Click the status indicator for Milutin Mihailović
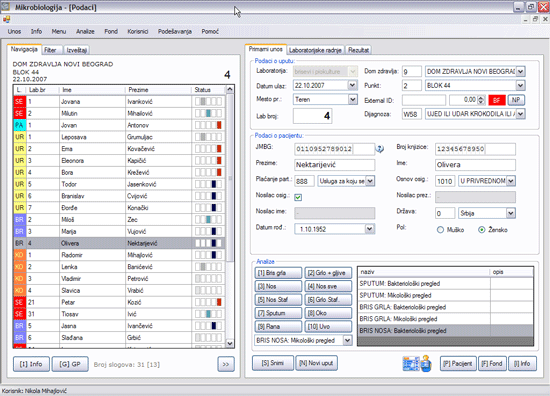Viewport: 550px width, 396px height. pyautogui.click(x=208, y=113)
